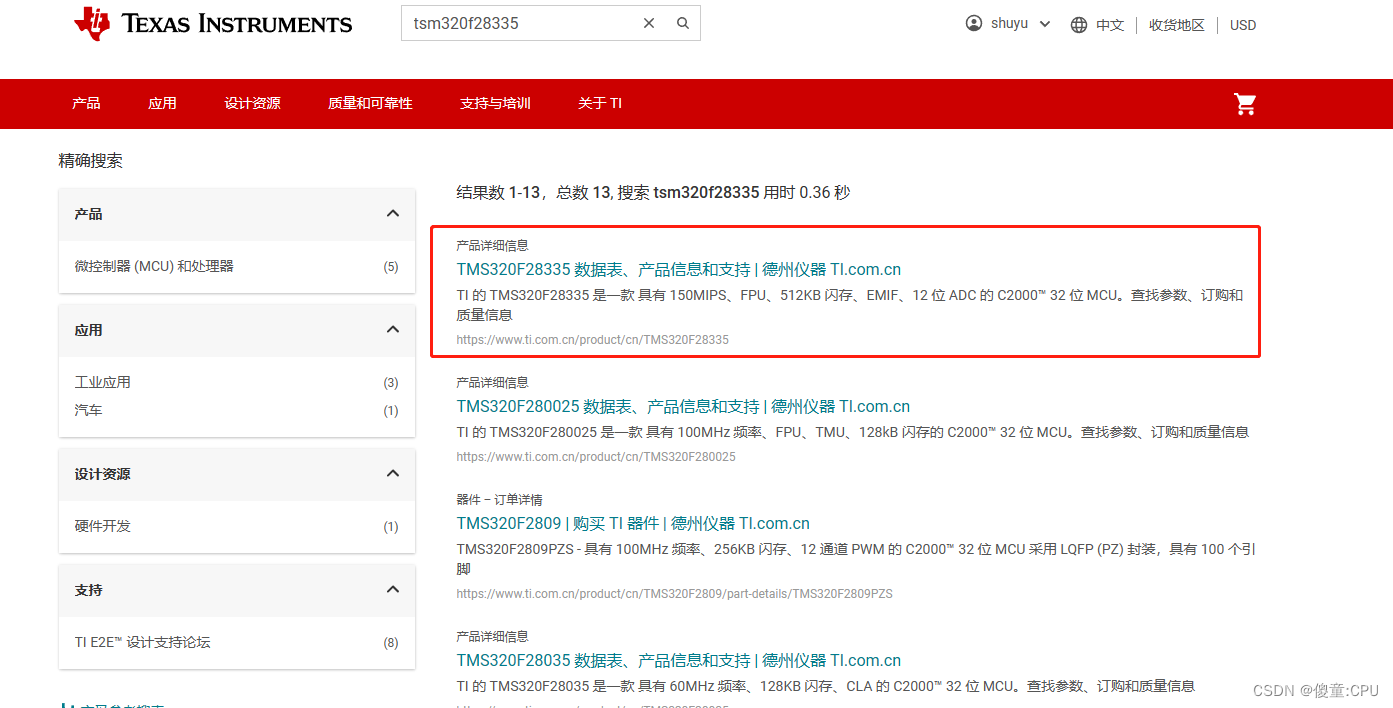Screen dimensions: 1393x708
Task: Open the shopping cart icon
Action: [1245, 103]
